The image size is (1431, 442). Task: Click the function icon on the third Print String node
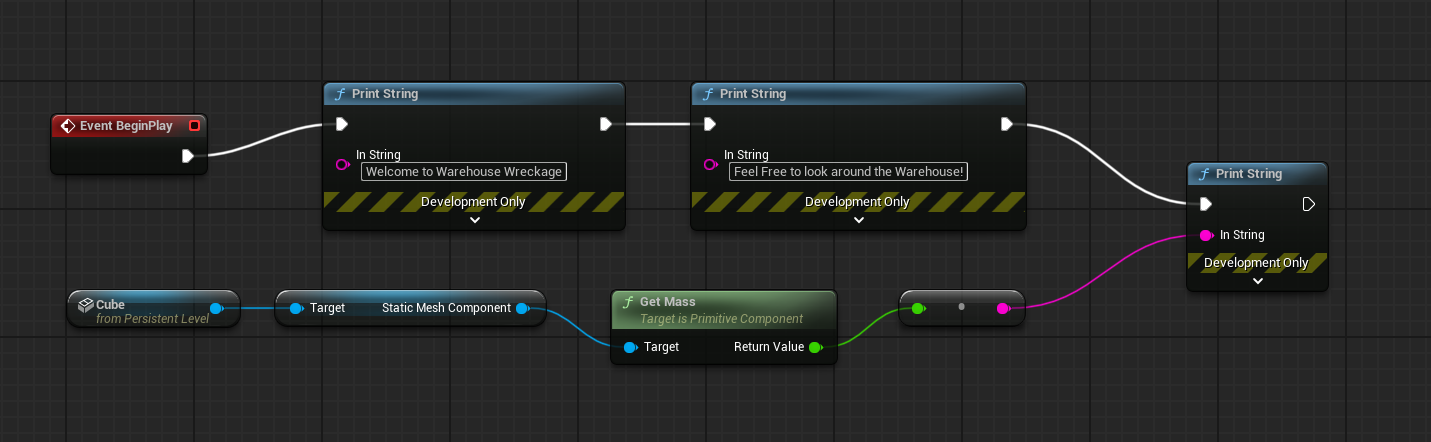point(1204,174)
